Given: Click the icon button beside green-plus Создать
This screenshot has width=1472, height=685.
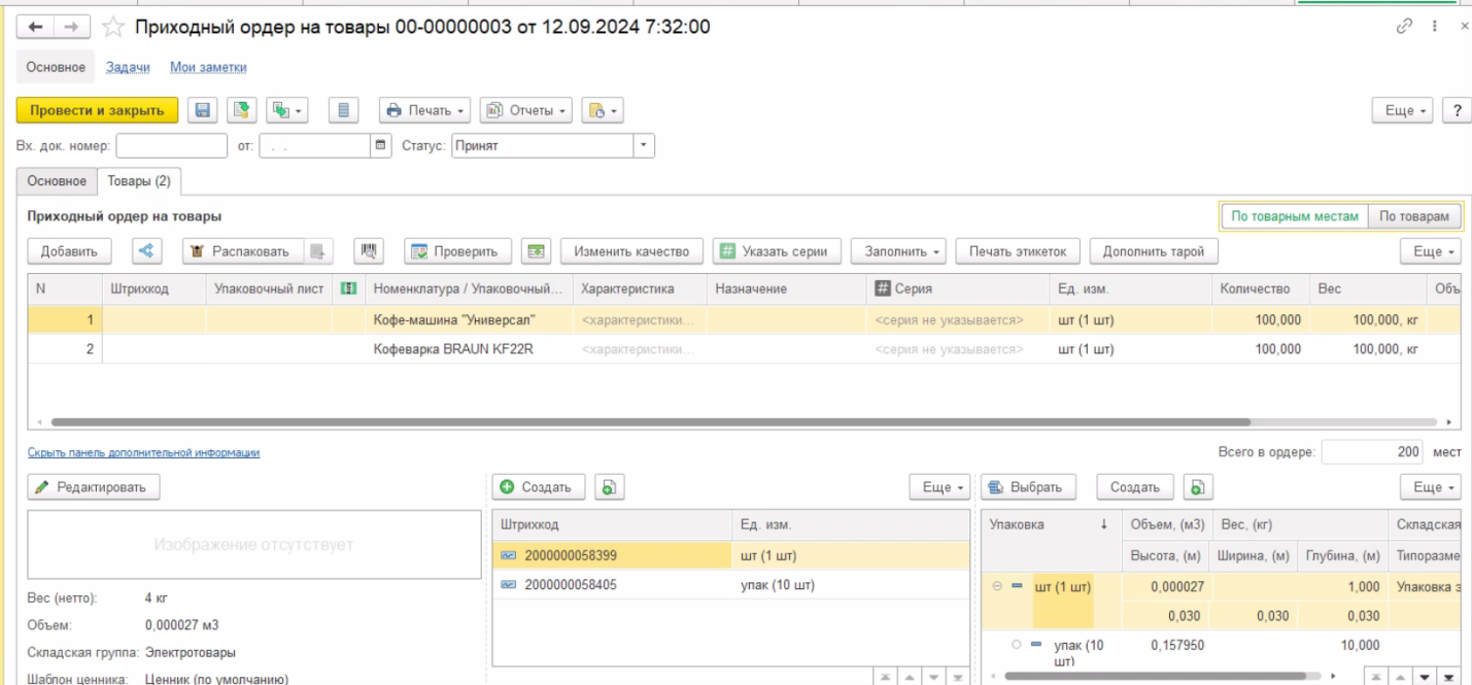Looking at the screenshot, I should point(607,487).
